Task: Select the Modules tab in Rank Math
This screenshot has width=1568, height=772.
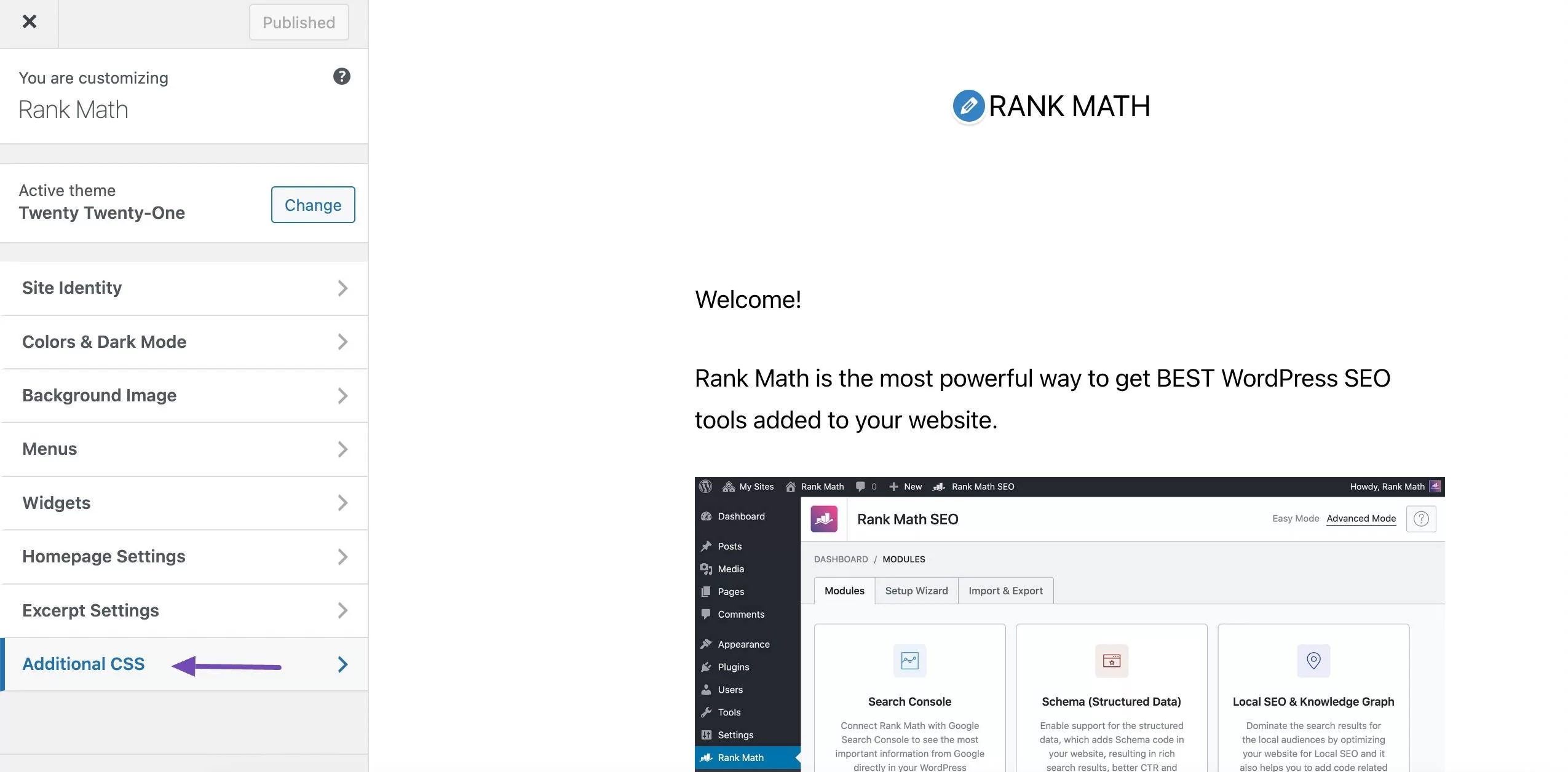Action: click(x=844, y=590)
